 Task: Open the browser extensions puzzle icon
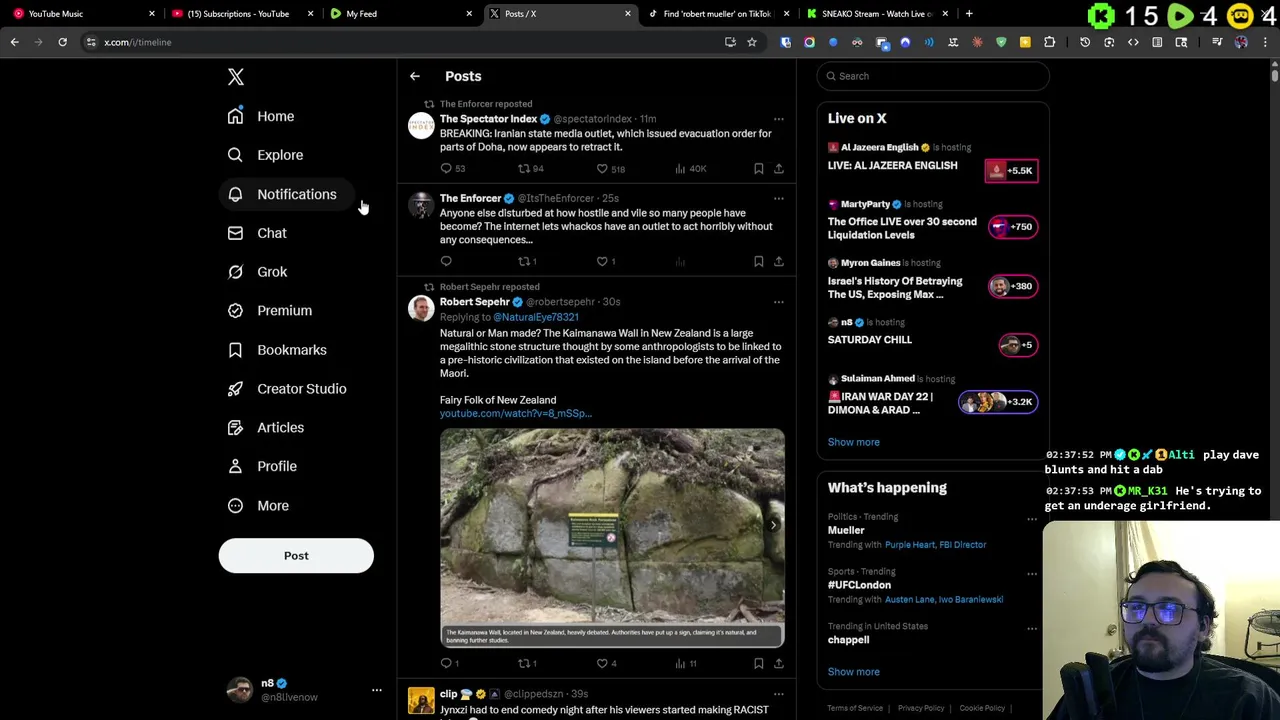coord(1049,42)
